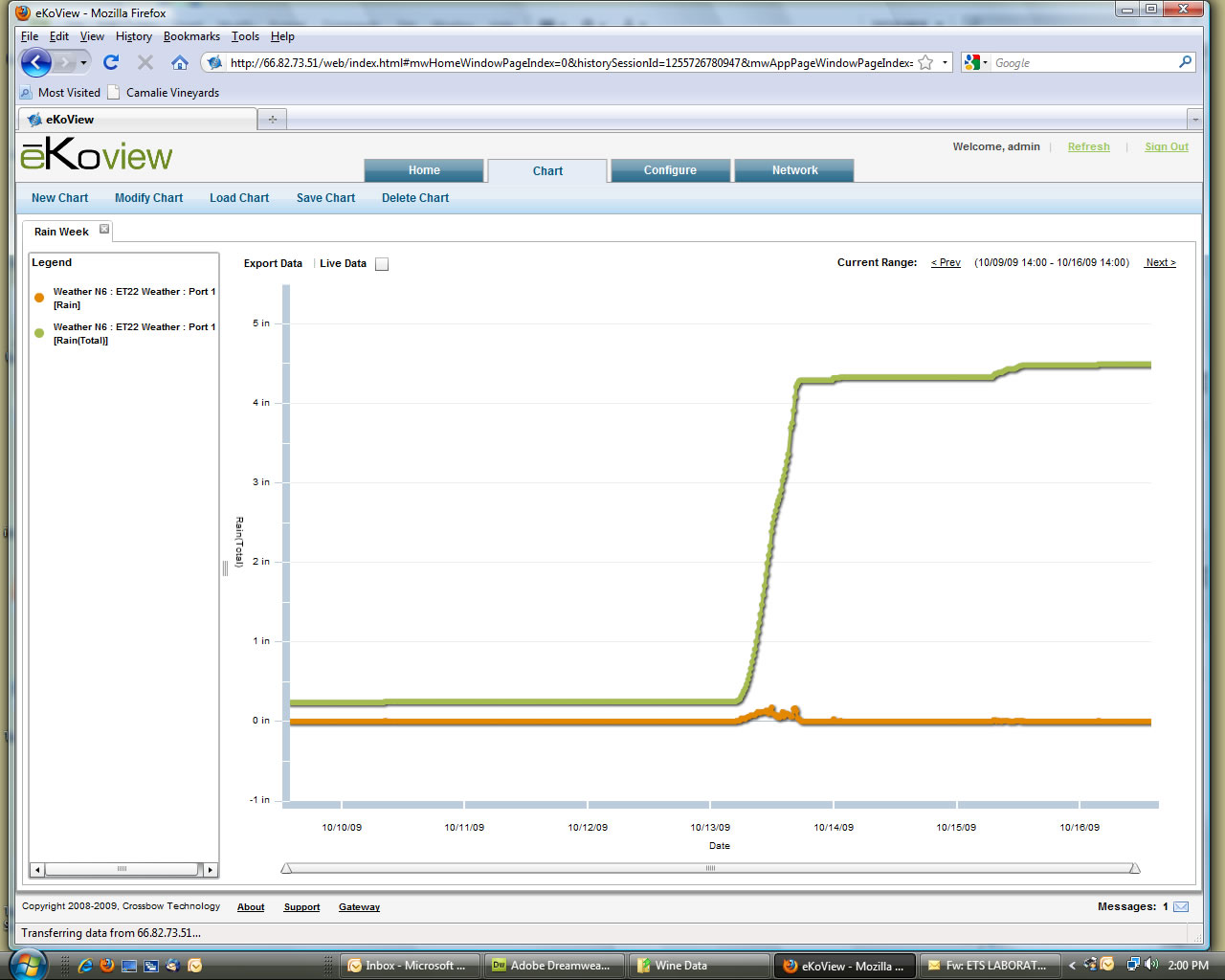Viewport: 1225px width, 980px height.
Task: Enable the Live Data checkbox
Action: 382,264
